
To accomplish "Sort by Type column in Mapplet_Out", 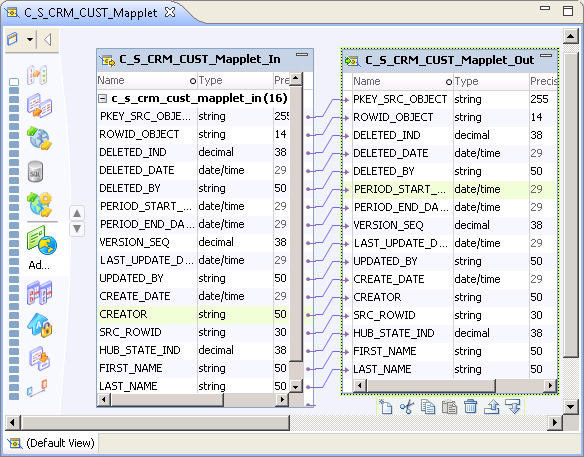I will pyautogui.click(x=491, y=81).
